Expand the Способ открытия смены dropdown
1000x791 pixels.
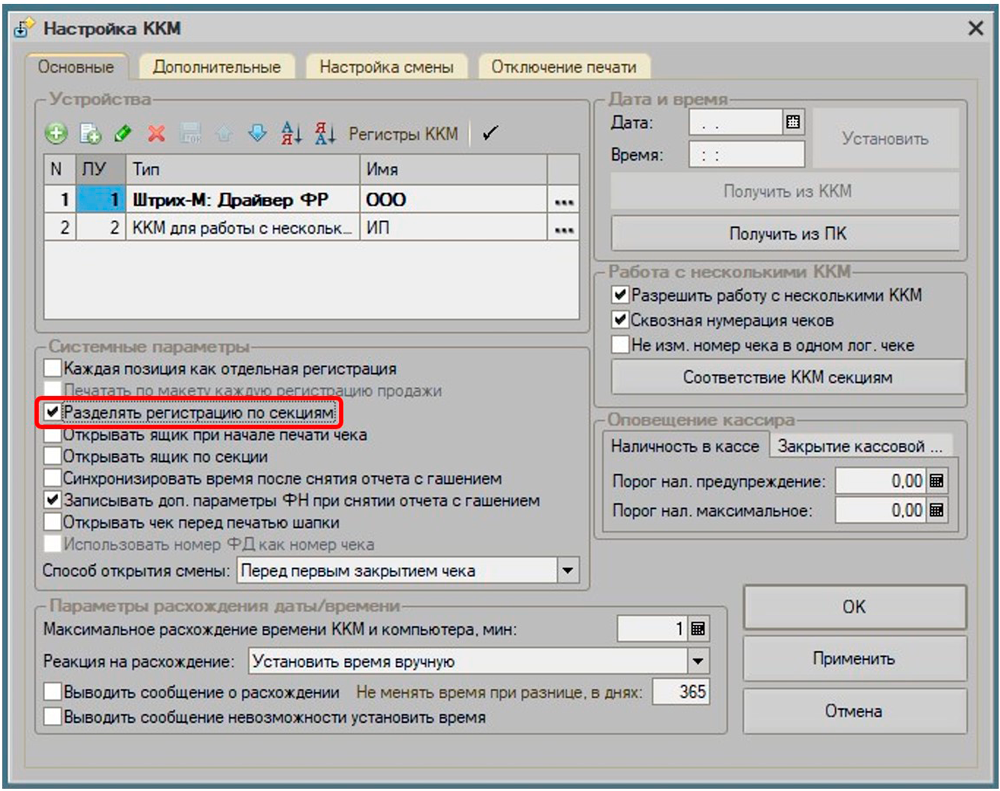568,571
